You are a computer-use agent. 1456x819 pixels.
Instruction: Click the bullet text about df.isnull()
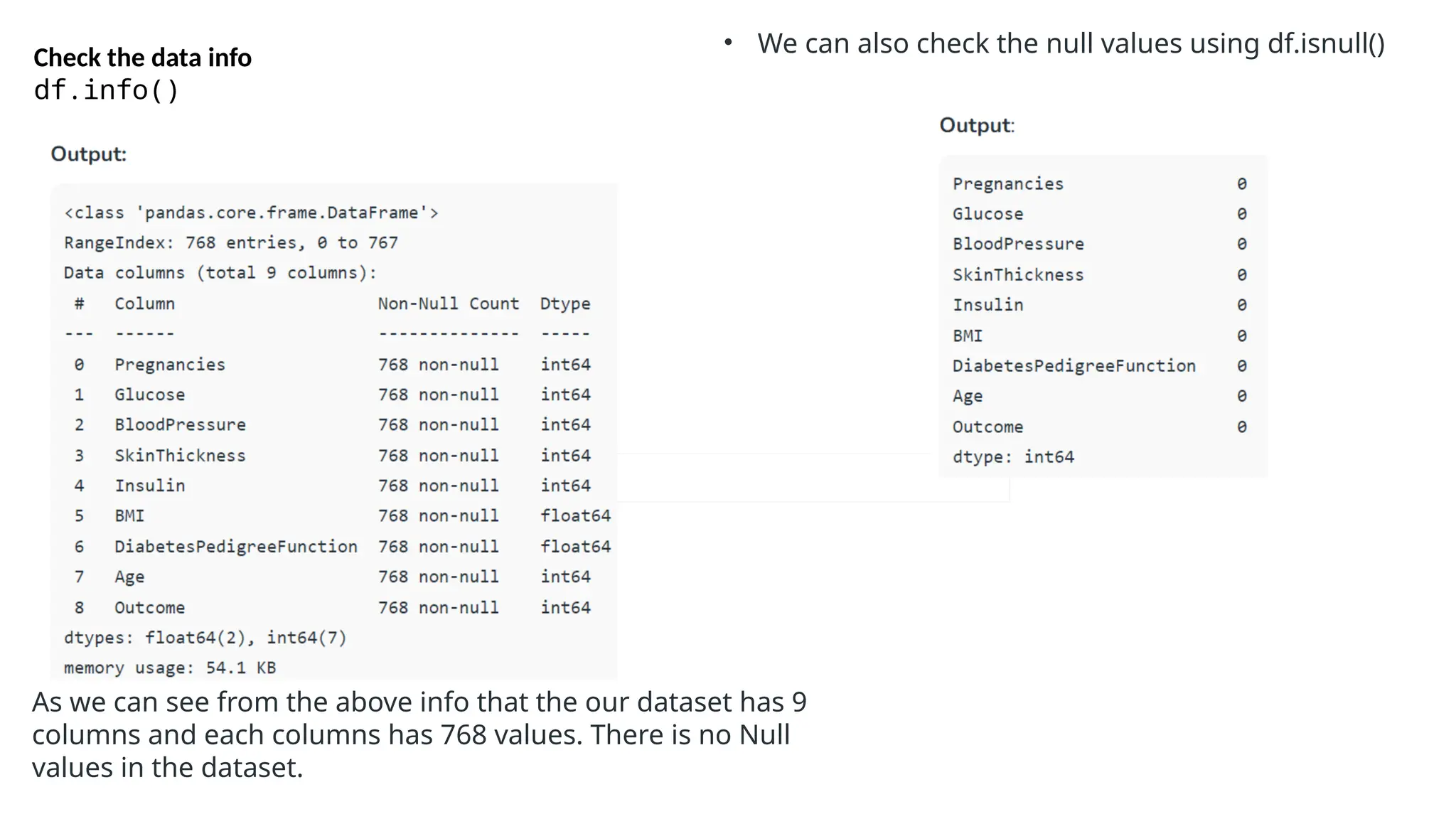point(1070,43)
